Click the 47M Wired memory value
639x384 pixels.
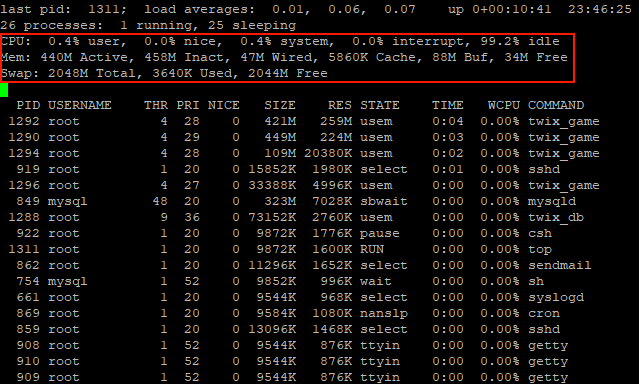point(276,57)
